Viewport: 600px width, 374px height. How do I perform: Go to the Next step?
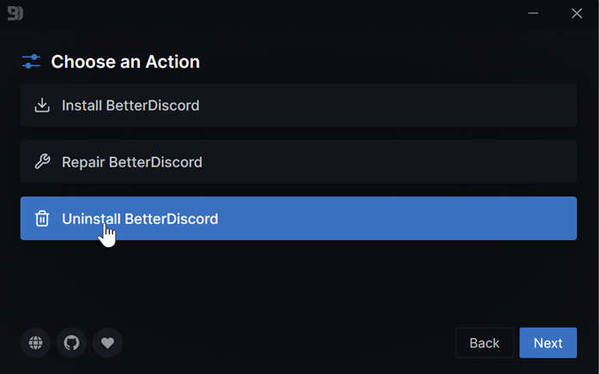[548, 343]
